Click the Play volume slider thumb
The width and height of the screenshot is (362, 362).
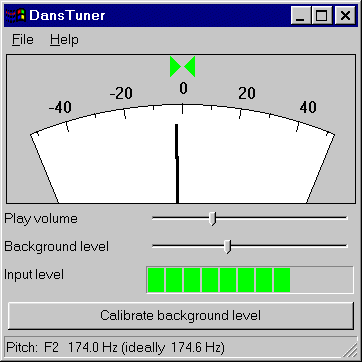(212, 218)
